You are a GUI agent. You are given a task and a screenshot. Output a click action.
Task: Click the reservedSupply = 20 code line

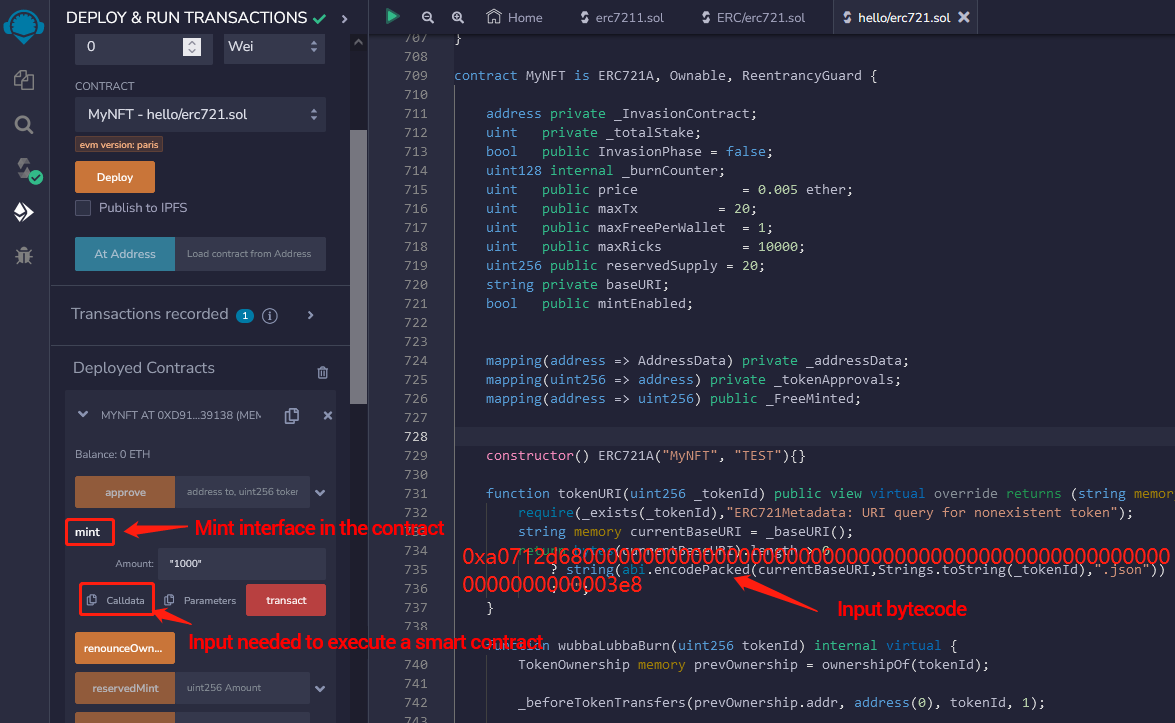(x=625, y=266)
